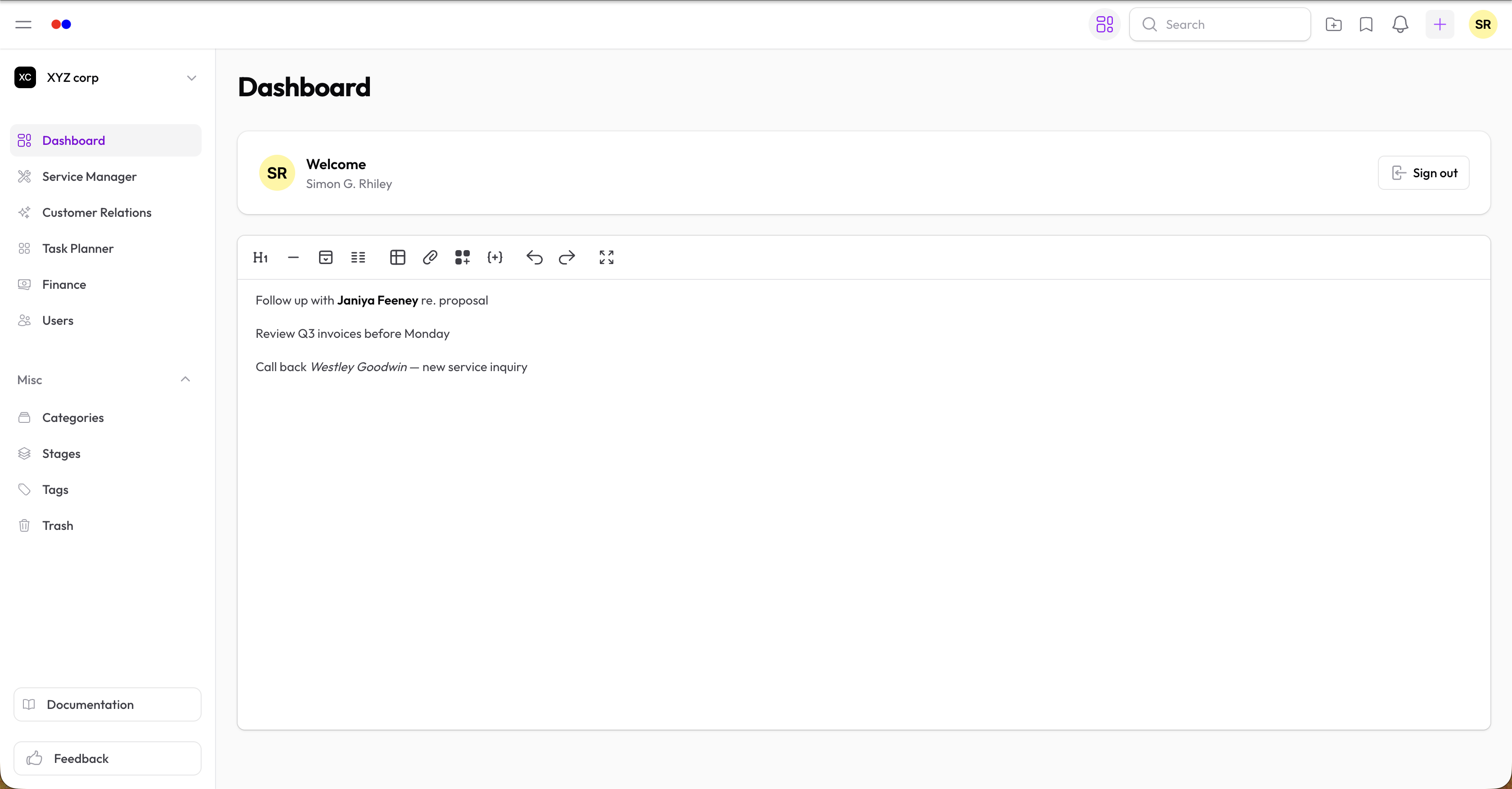Insert a horizontal divider line in the editor
Viewport: 1512px width, 789px height.
click(293, 257)
